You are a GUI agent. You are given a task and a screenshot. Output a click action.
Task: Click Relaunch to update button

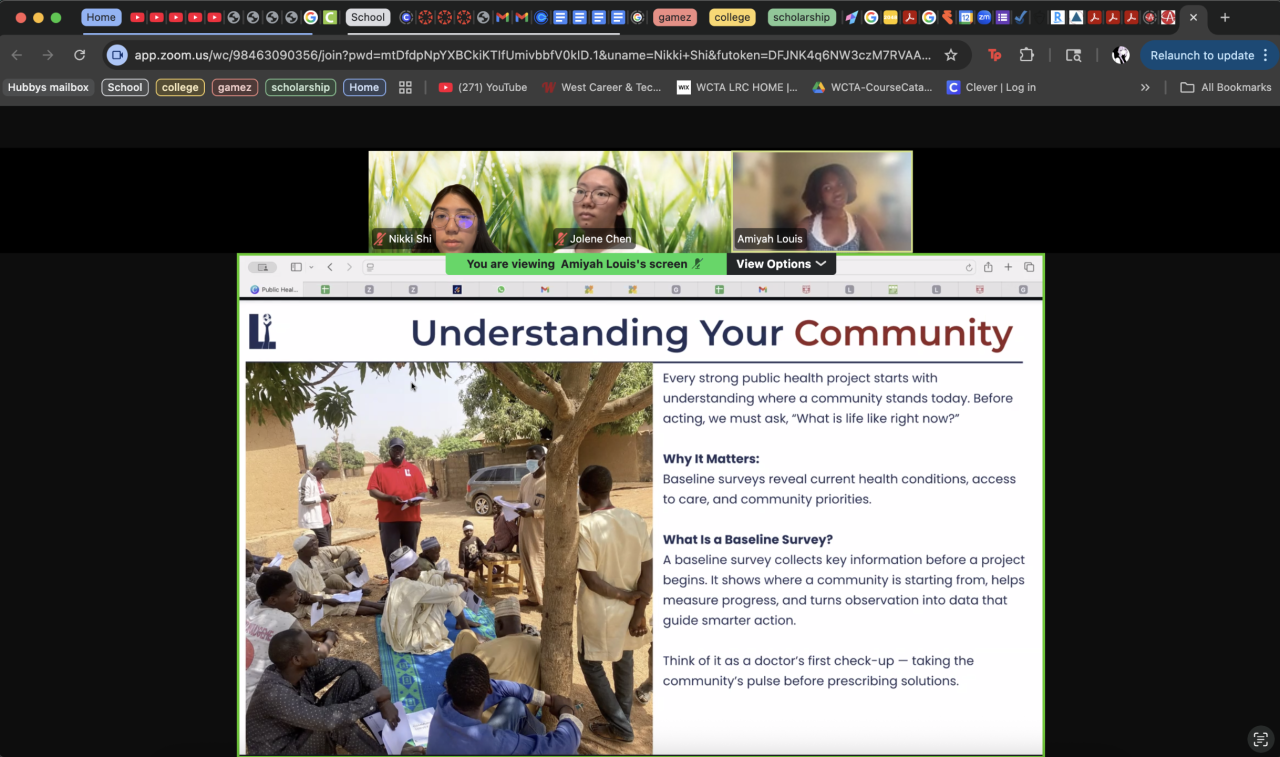1209,55
